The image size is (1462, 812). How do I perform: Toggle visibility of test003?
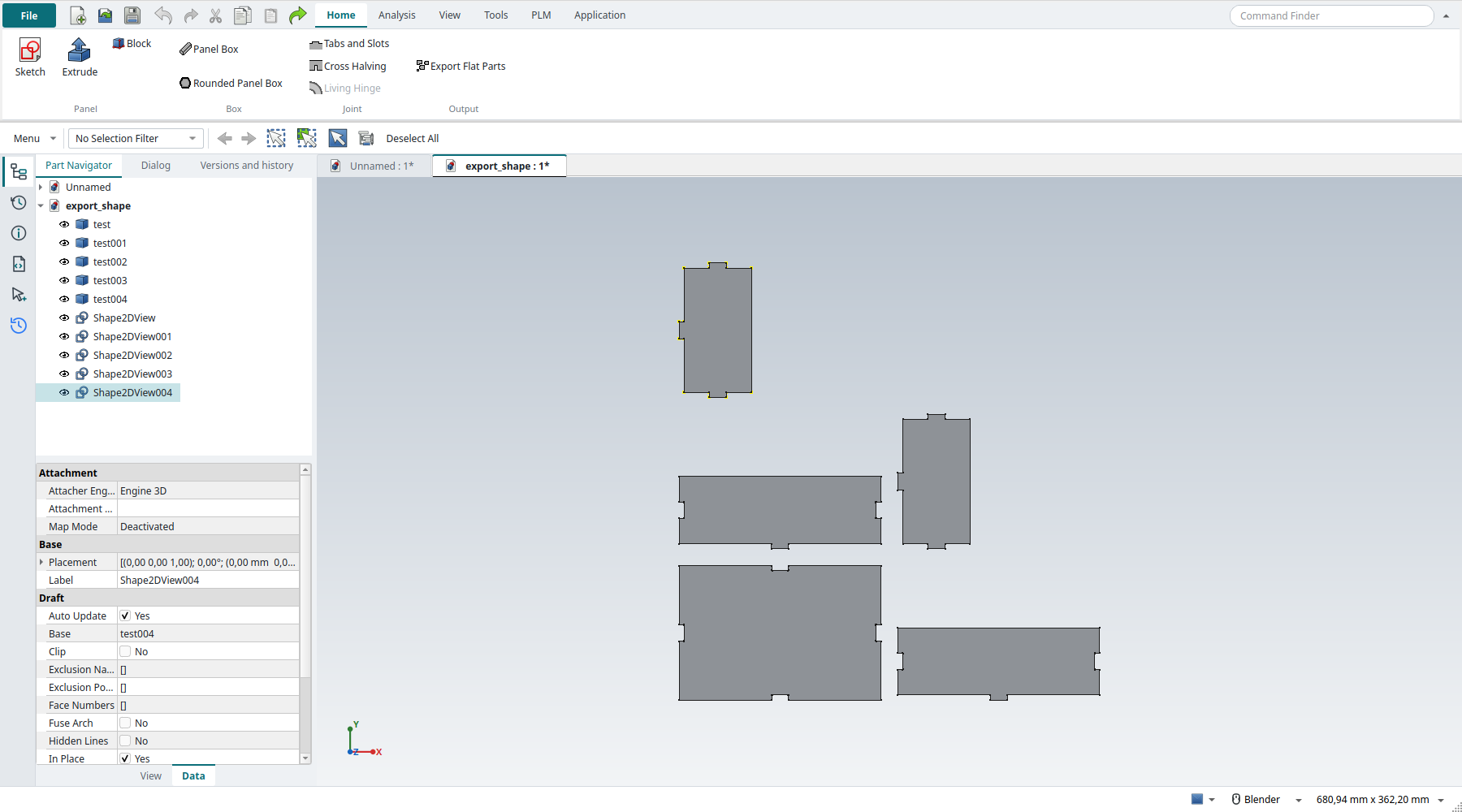[64, 281]
